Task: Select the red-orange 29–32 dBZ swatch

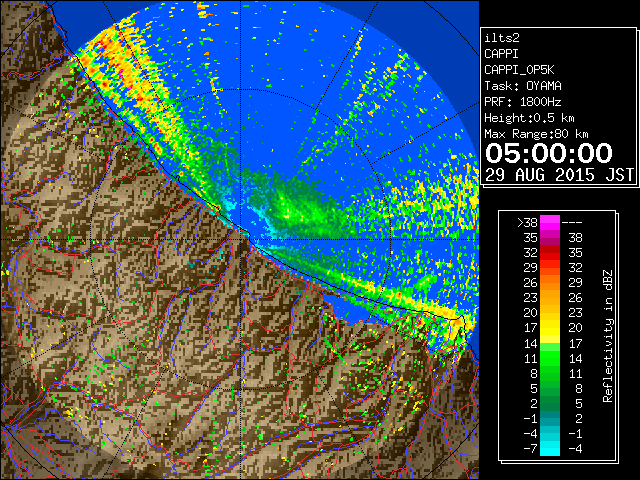Action: [550, 268]
